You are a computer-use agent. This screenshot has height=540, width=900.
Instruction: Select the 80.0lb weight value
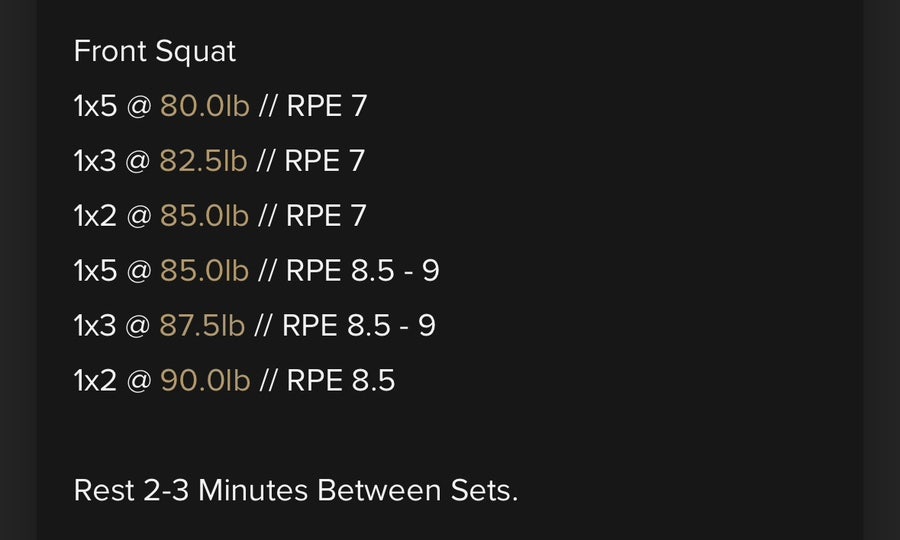(x=204, y=106)
